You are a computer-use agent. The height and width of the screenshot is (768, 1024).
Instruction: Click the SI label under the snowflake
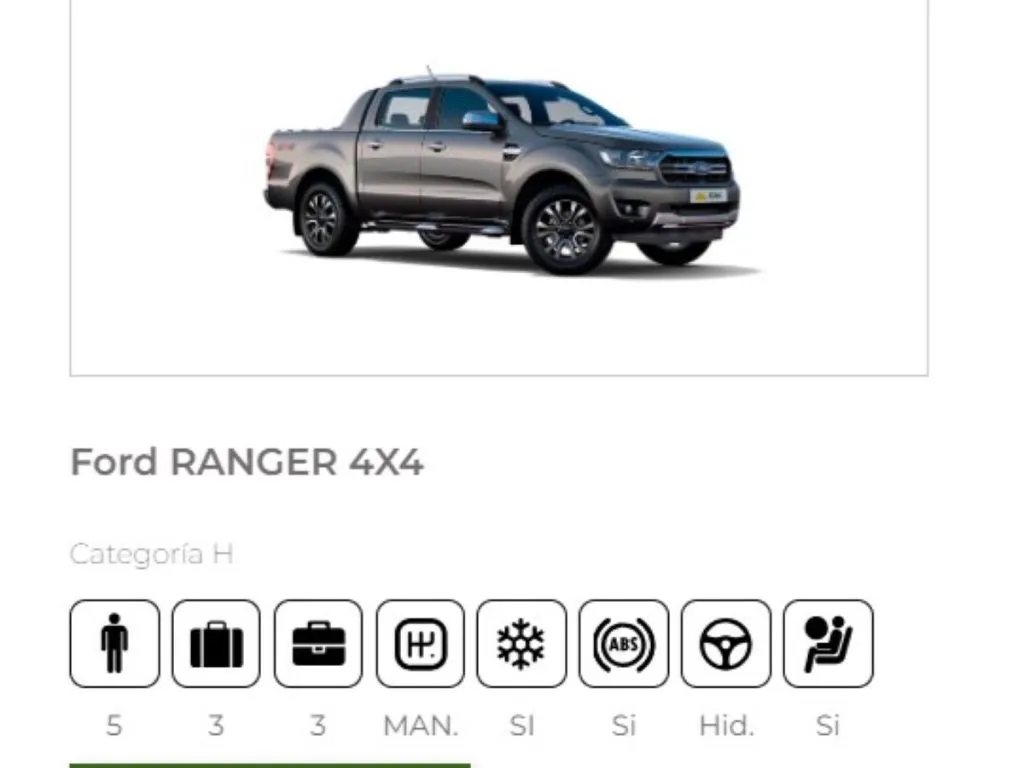[x=522, y=726]
